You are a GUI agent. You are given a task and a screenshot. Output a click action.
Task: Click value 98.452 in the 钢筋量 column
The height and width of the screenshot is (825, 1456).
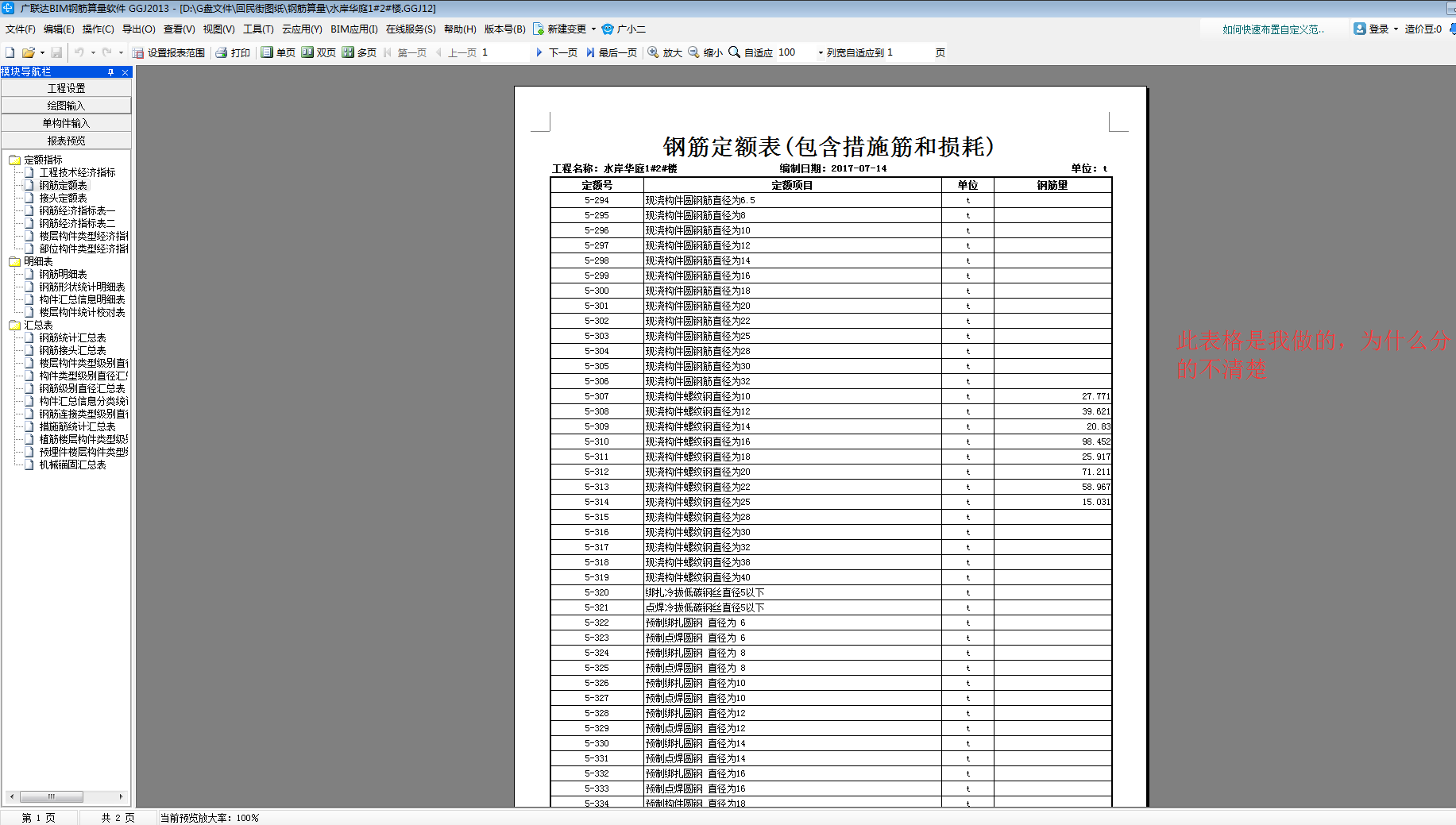click(1096, 441)
